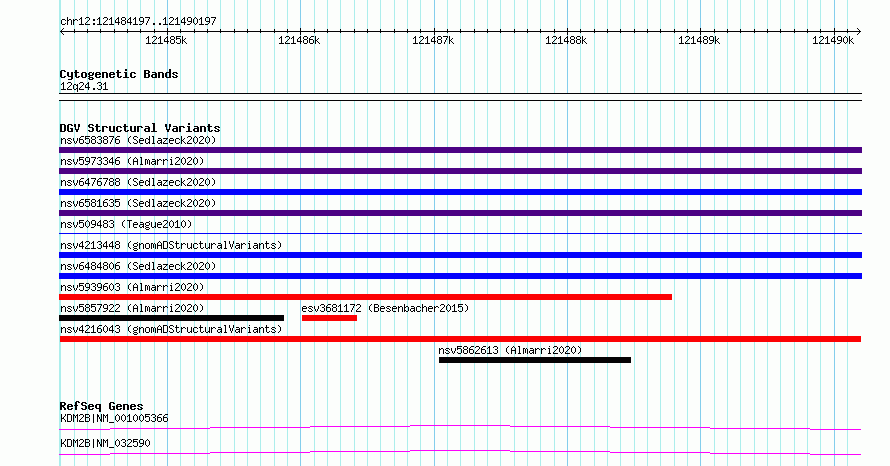Image resolution: width=890 pixels, height=466 pixels.
Task: Click the DGV Structural Variants track title
Action: click(x=140, y=128)
